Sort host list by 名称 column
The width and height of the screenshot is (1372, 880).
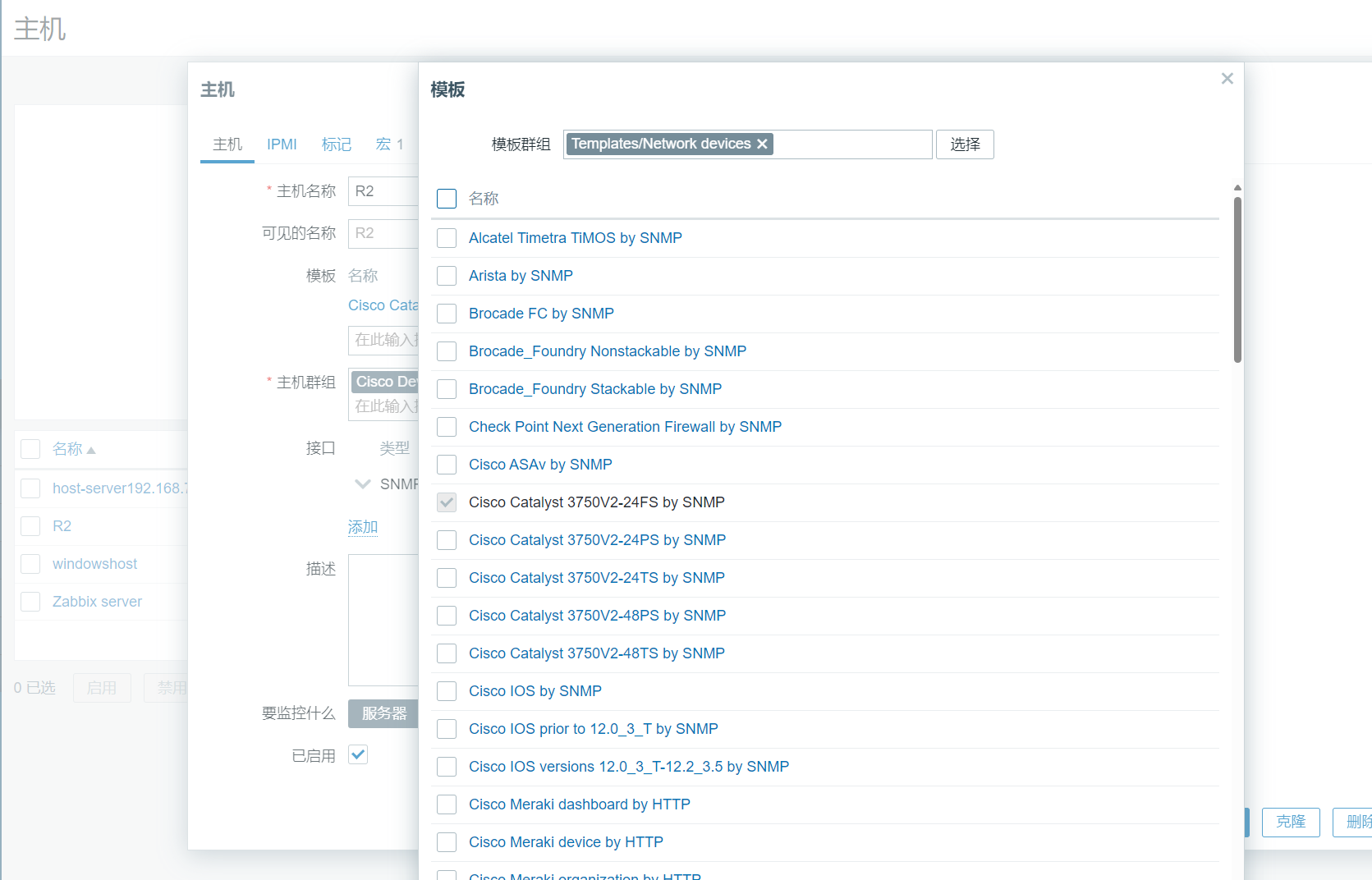tap(74, 449)
